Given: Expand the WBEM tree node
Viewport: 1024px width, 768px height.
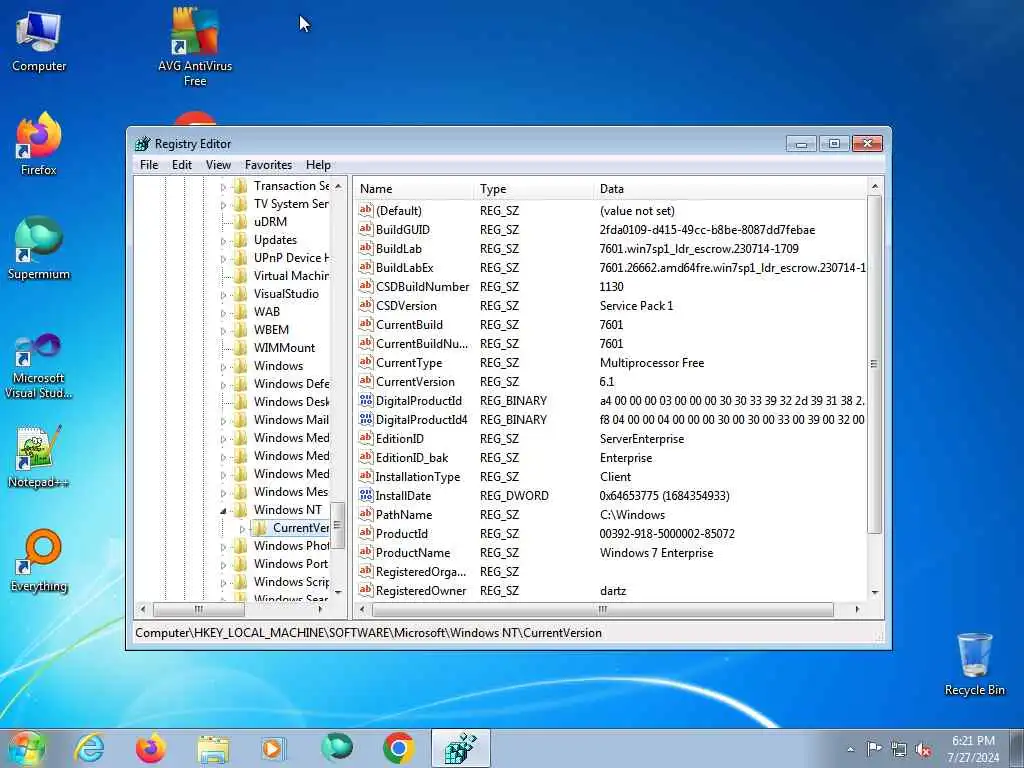Looking at the screenshot, I should [223, 331].
